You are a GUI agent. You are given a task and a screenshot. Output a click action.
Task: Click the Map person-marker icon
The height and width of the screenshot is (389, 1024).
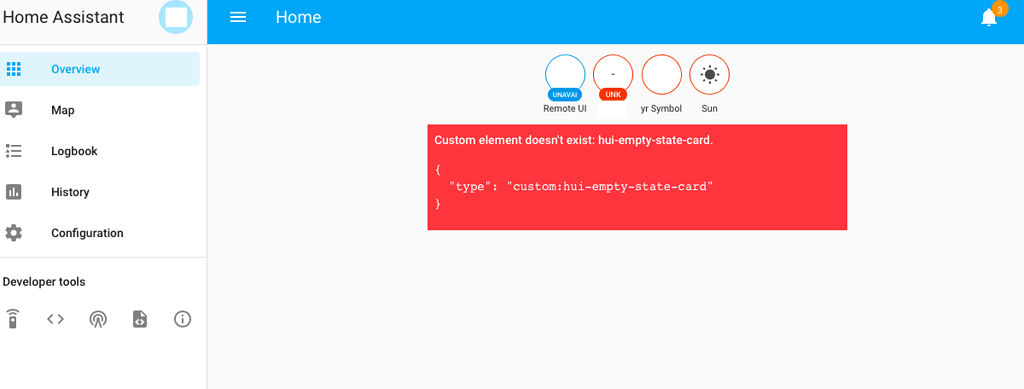(14, 110)
